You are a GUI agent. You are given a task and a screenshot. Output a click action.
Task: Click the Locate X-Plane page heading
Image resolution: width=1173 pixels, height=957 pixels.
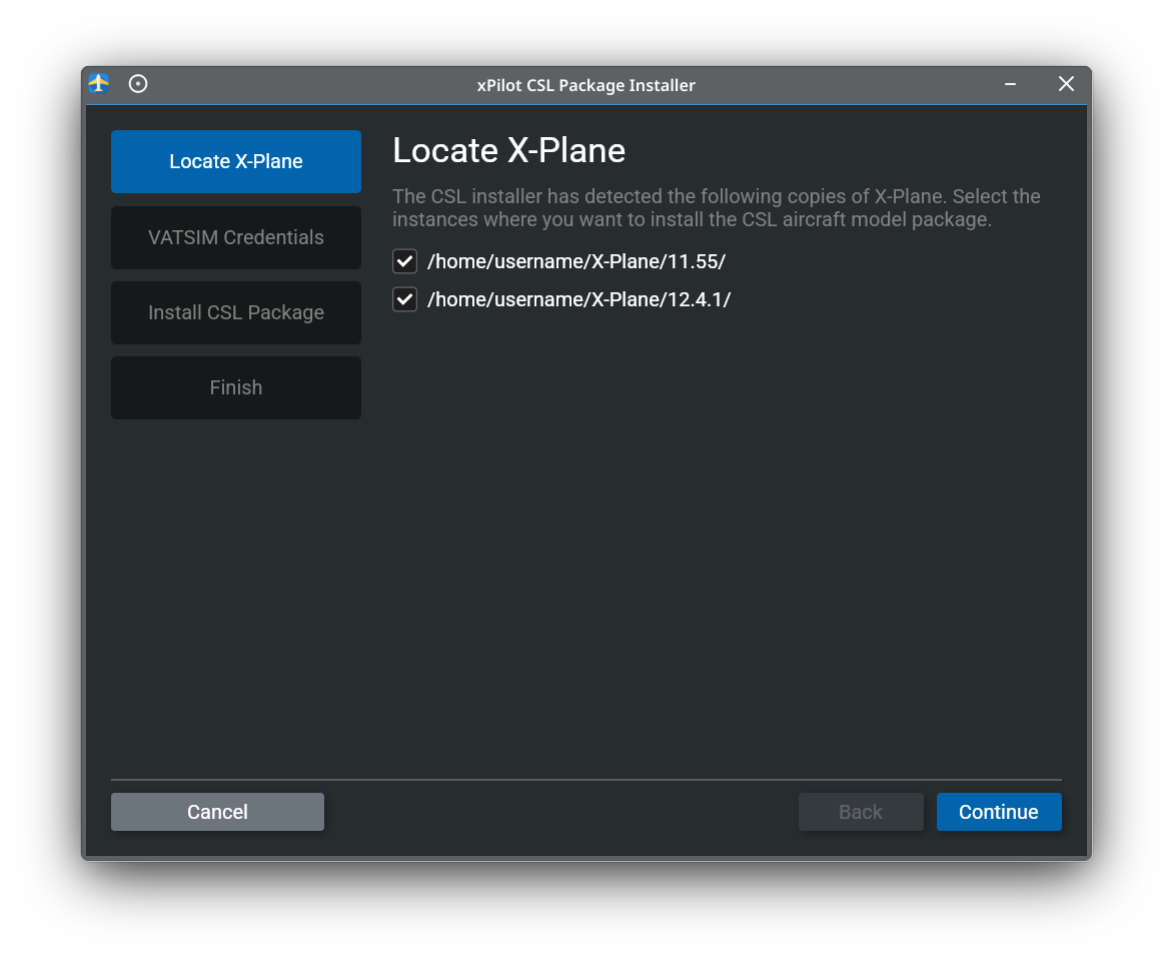click(509, 149)
